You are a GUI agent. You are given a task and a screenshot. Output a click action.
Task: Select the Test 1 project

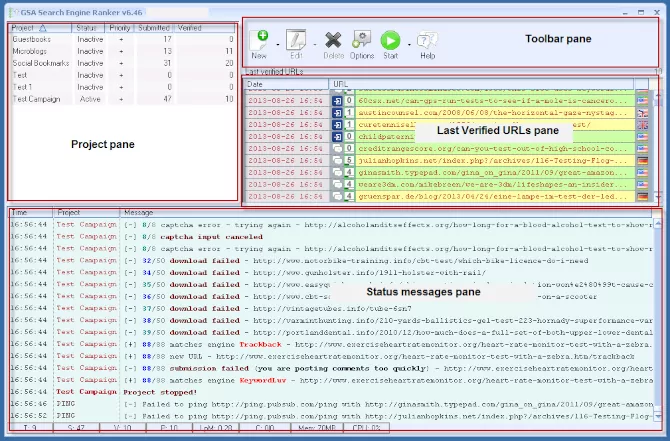(x=122, y=87)
